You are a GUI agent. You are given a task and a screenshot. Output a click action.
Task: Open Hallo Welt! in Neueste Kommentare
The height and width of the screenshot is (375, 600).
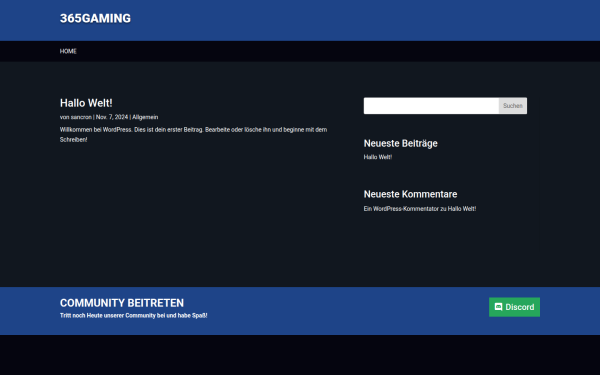pyautogui.click(x=462, y=209)
